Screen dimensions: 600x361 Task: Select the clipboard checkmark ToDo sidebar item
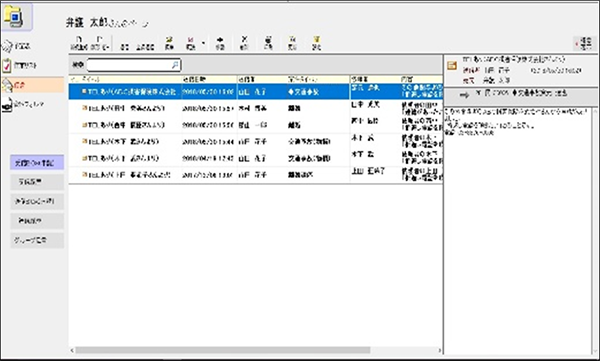point(21,65)
